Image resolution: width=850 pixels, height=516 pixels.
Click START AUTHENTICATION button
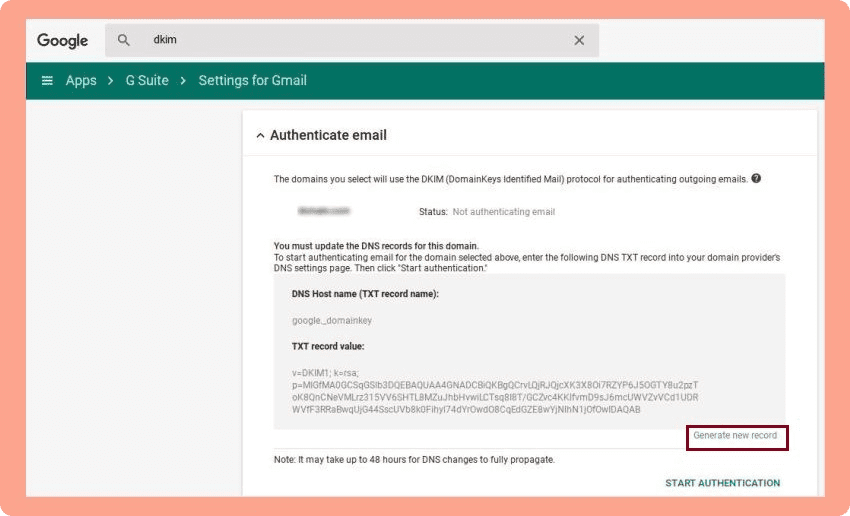(723, 483)
